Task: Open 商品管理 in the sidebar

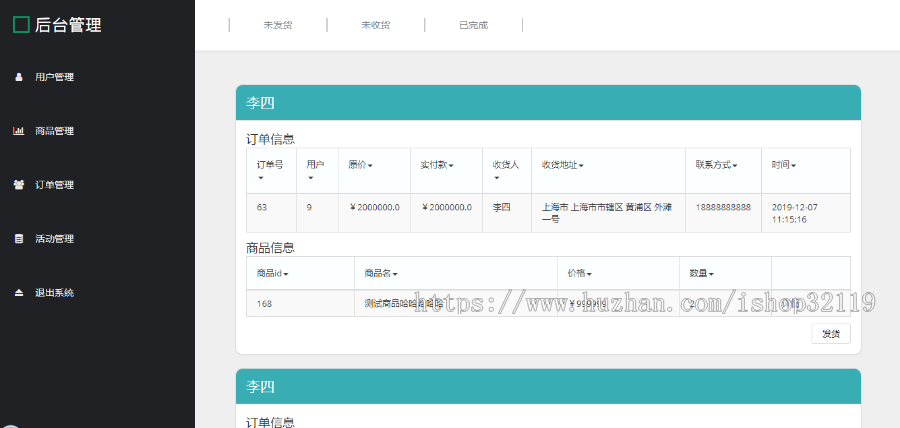Action: (55, 131)
